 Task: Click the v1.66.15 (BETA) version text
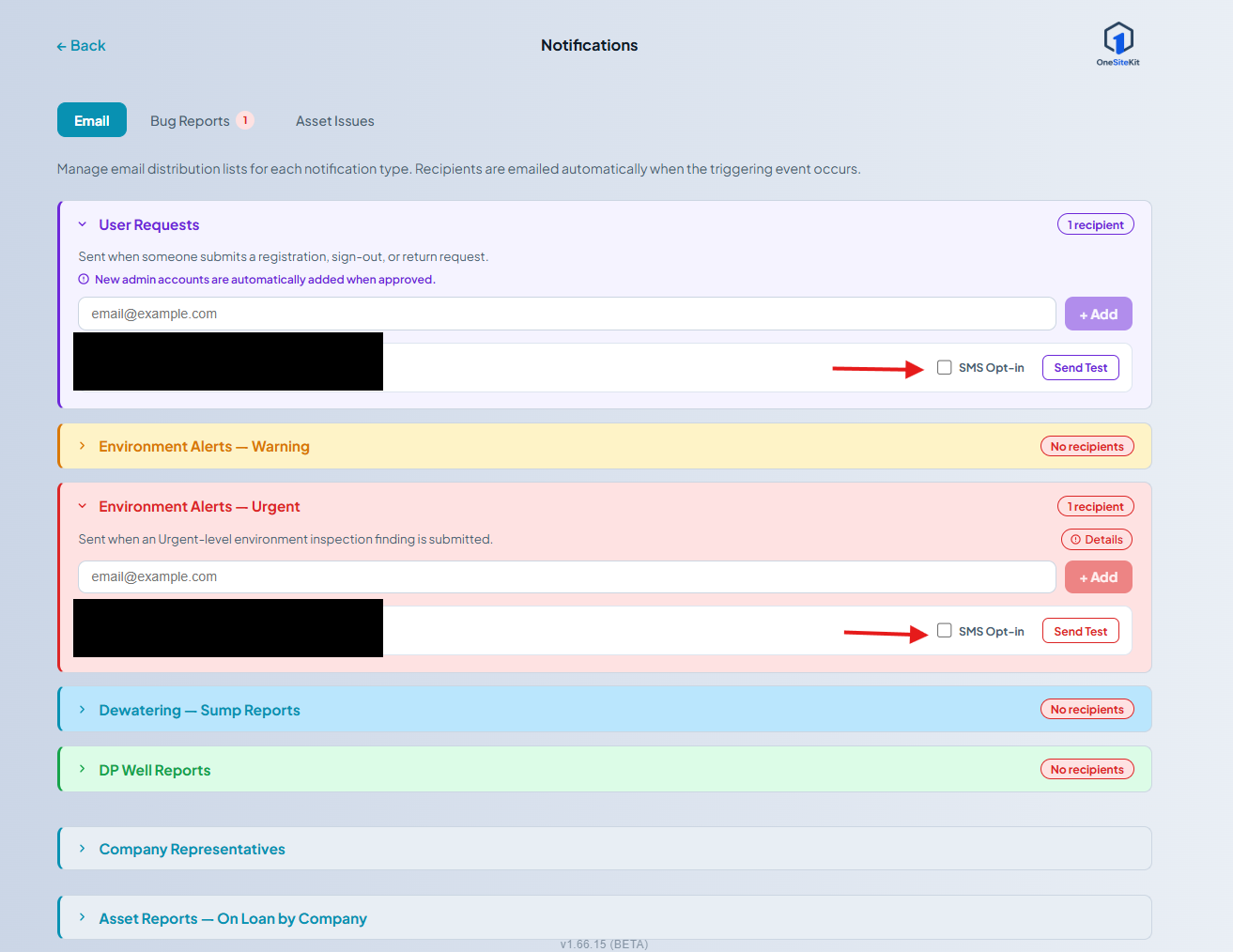pyautogui.click(x=604, y=944)
